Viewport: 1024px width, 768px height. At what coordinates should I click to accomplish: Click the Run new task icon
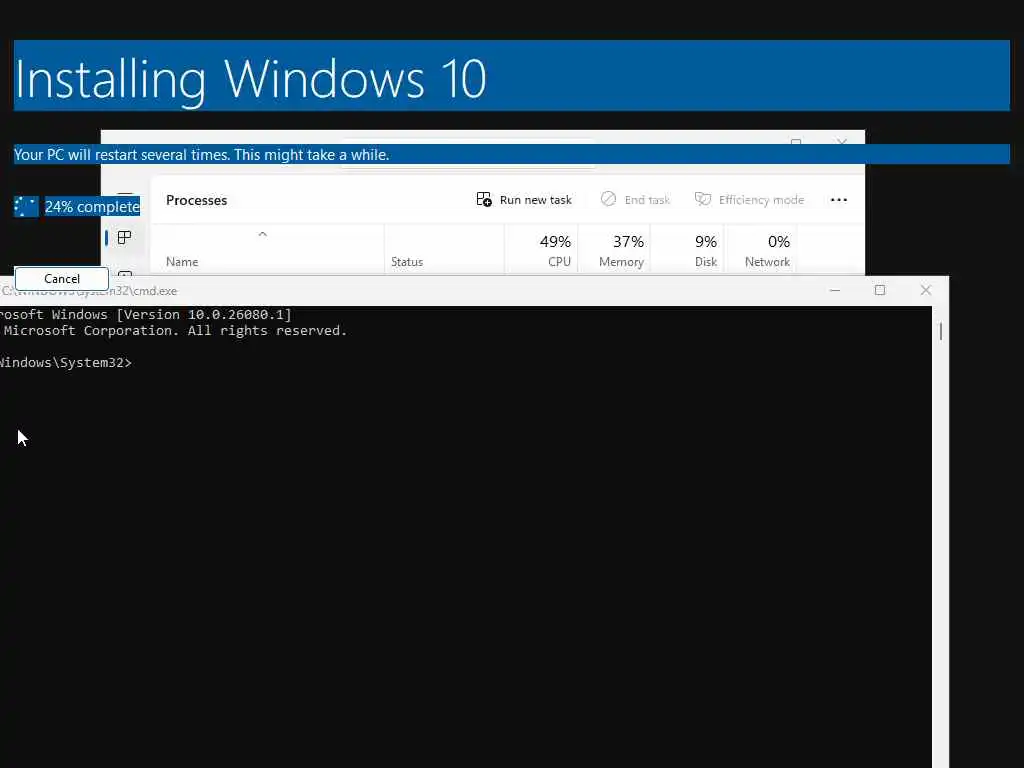(x=484, y=199)
